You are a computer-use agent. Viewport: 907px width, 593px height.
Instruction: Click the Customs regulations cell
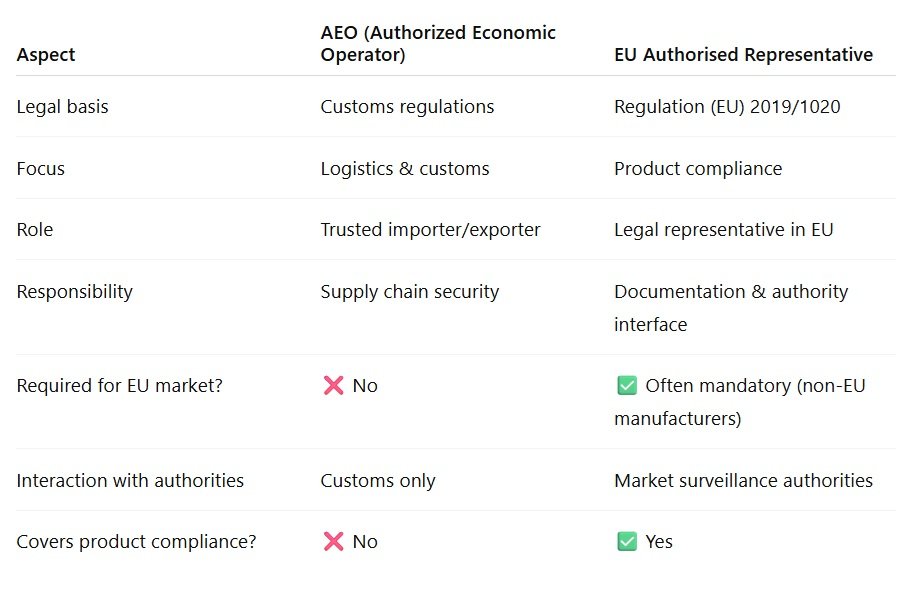click(x=407, y=107)
